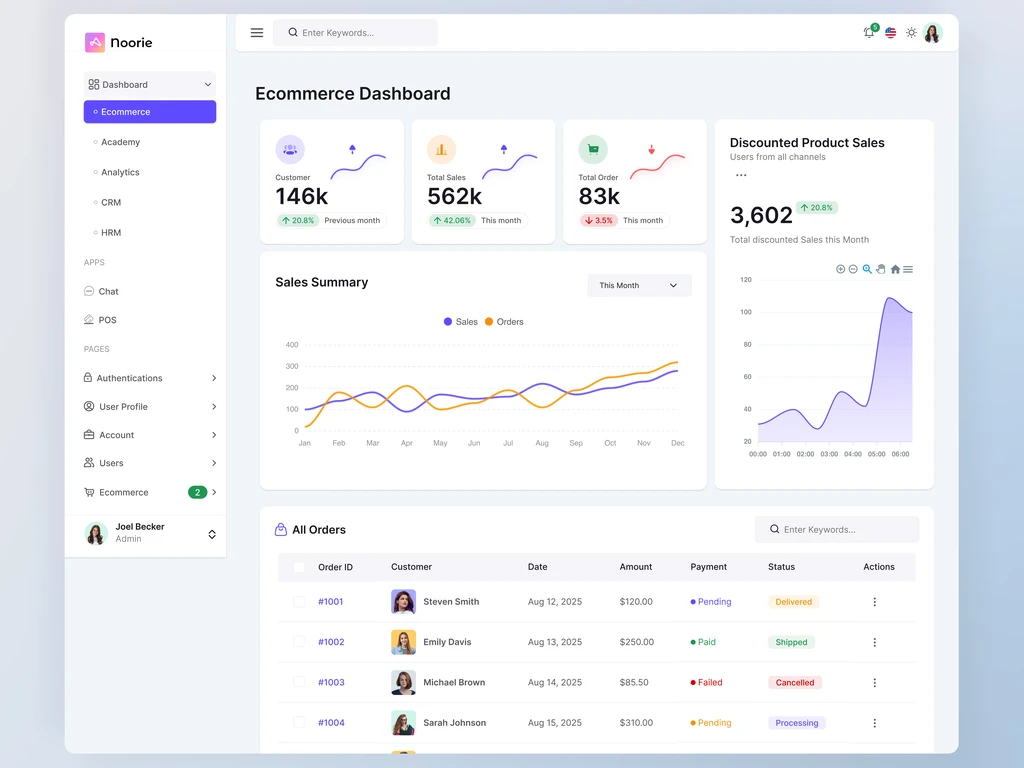Viewport: 1024px width, 768px height.
Task: Expand the Authentications sidebar section
Action: point(150,378)
